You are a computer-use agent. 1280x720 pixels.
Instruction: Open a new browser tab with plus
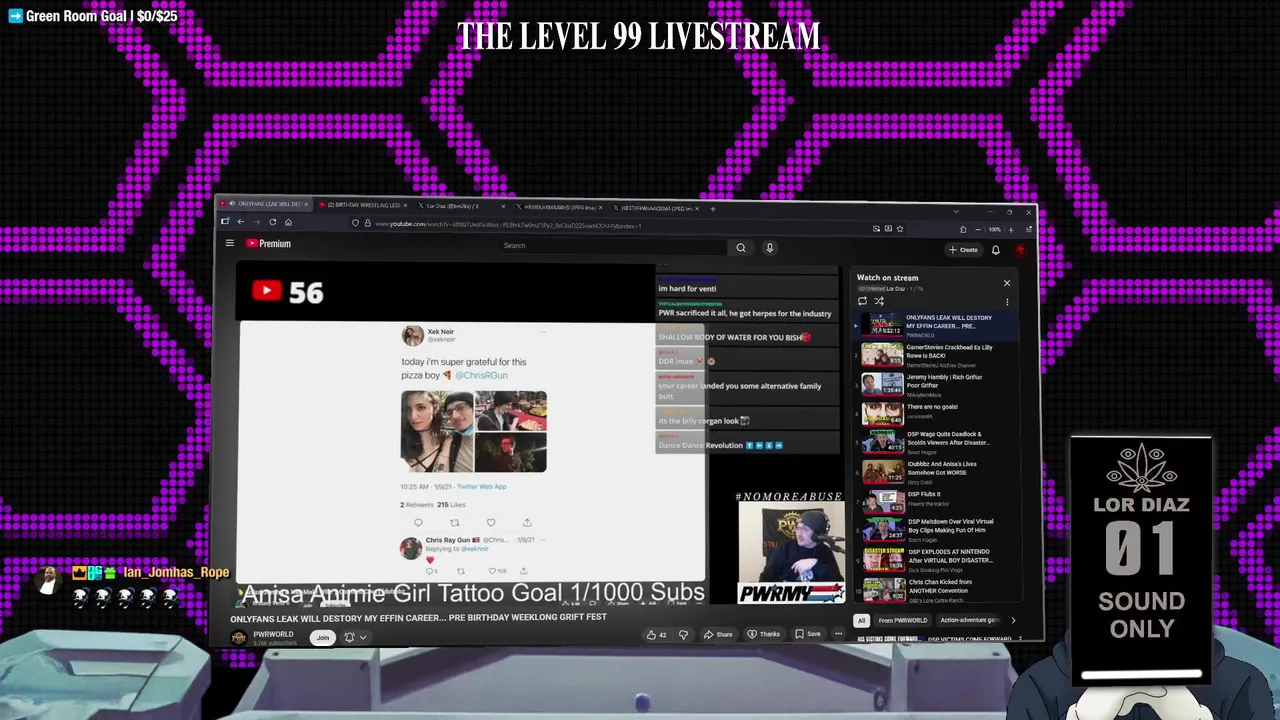[712, 208]
